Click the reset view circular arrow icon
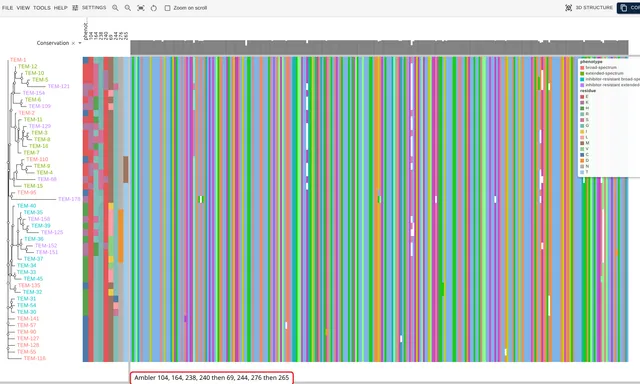Screen dimensions: 640x384 point(153,8)
